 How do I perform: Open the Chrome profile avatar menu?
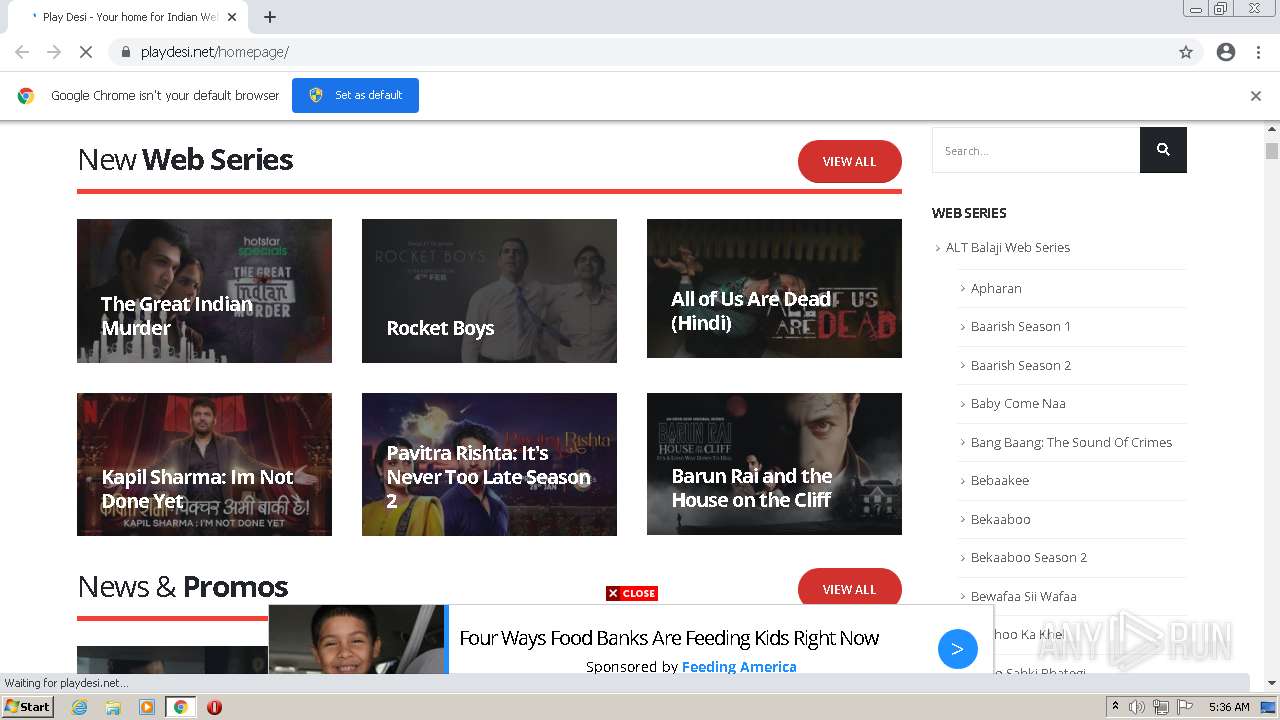pos(1226,52)
